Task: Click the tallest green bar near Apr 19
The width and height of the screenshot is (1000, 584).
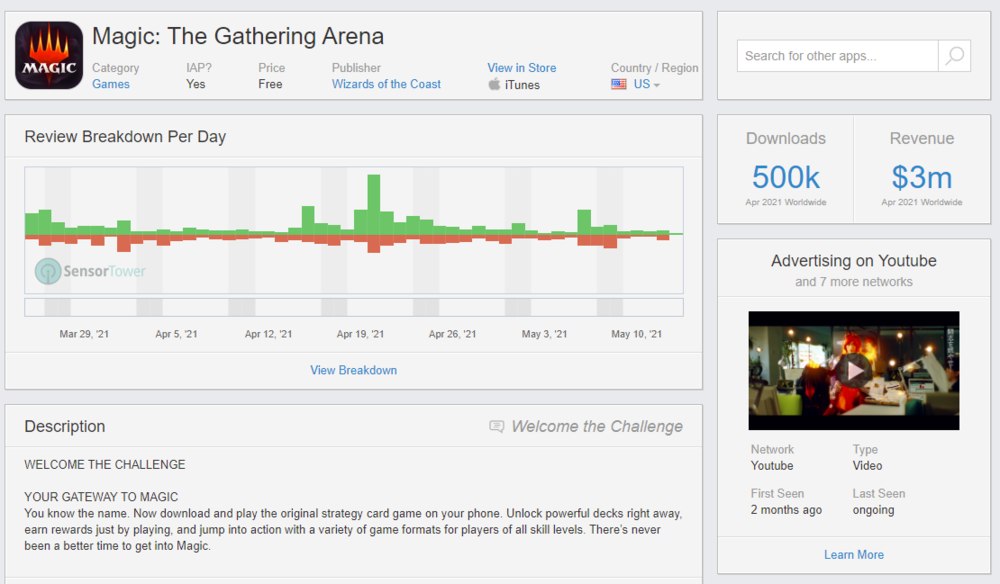Action: click(373, 205)
